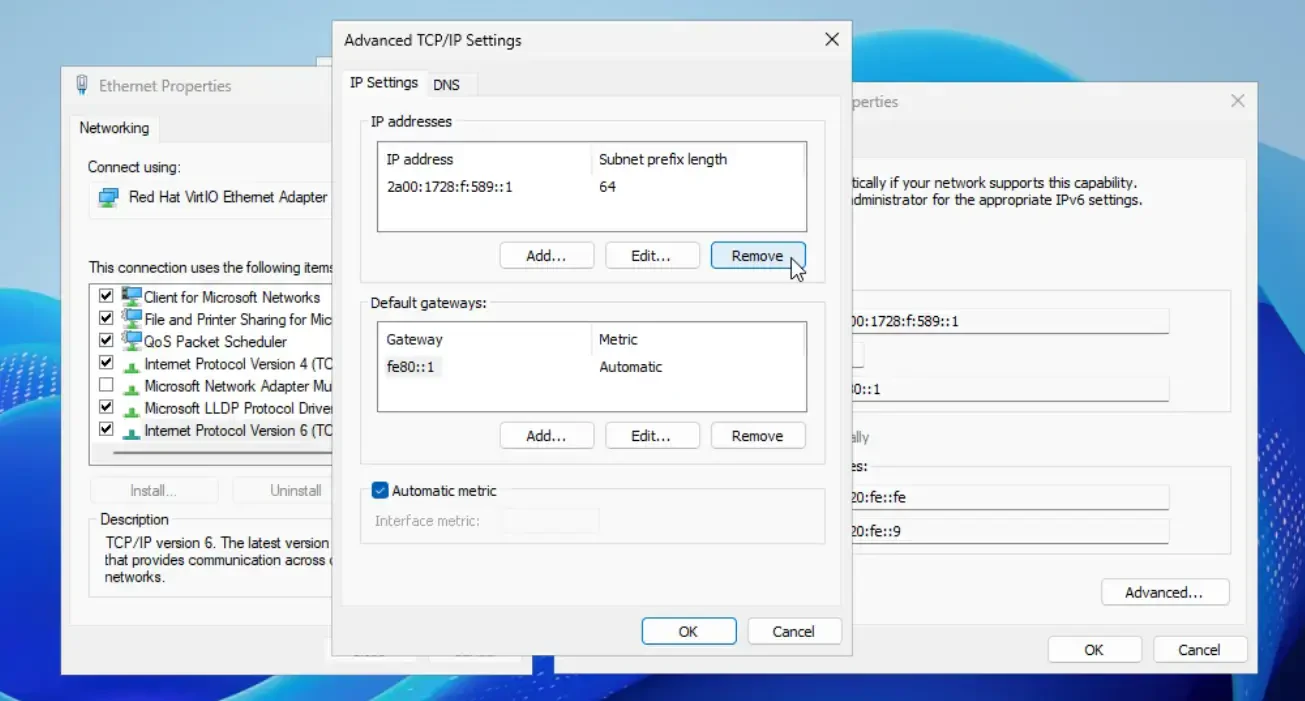Select the IP Settings tab
The image size is (1305, 701).
384,83
